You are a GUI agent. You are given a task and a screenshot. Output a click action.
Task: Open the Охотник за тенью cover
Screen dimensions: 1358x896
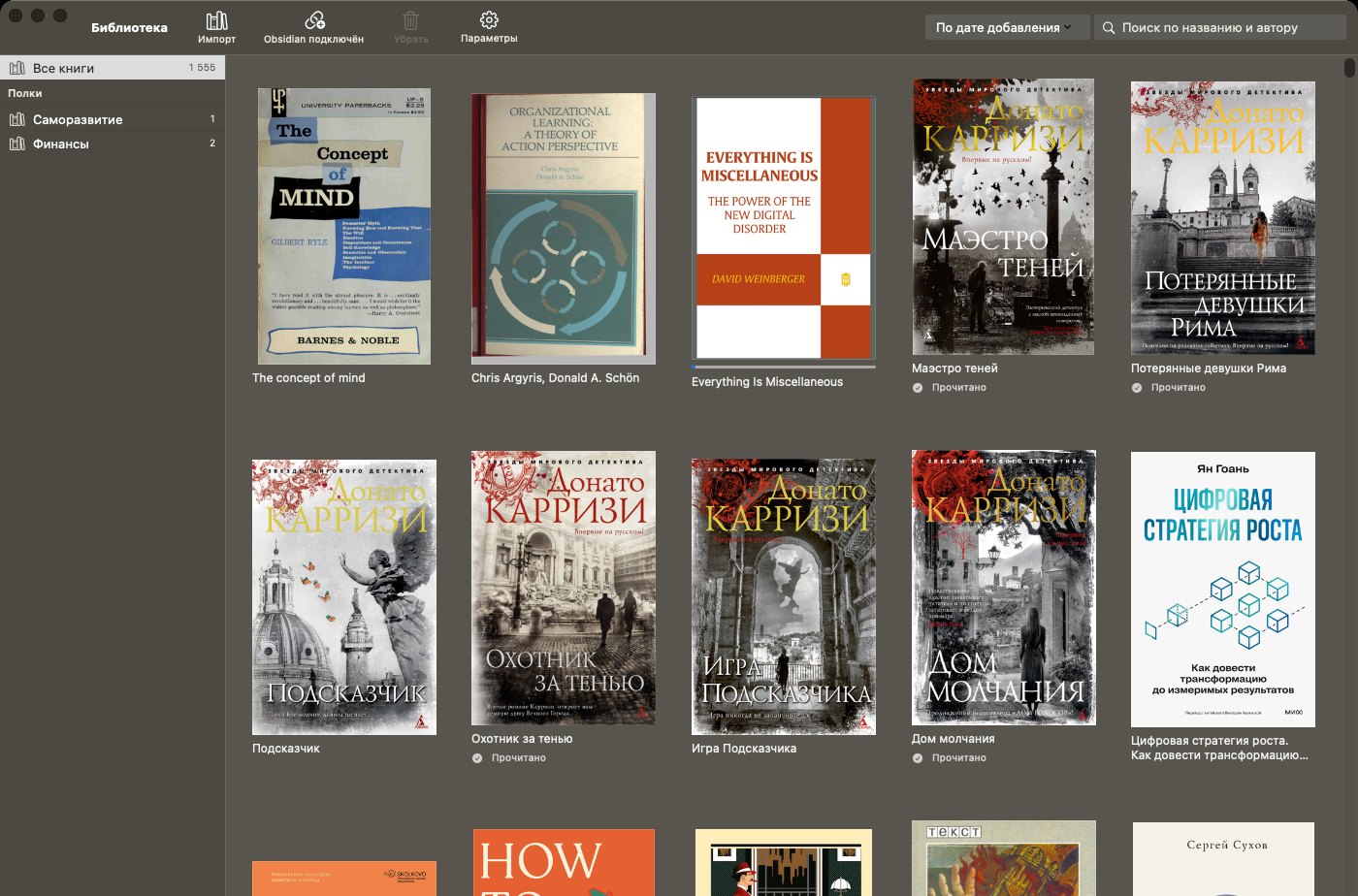564,588
